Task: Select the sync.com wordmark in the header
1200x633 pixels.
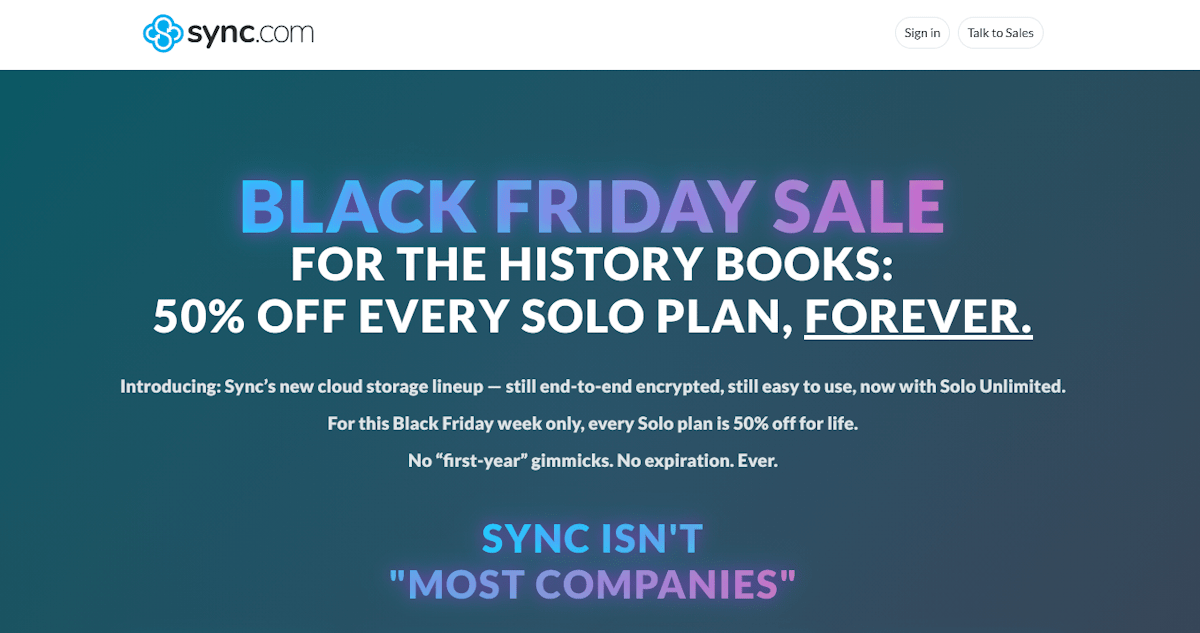Action: 248,32
